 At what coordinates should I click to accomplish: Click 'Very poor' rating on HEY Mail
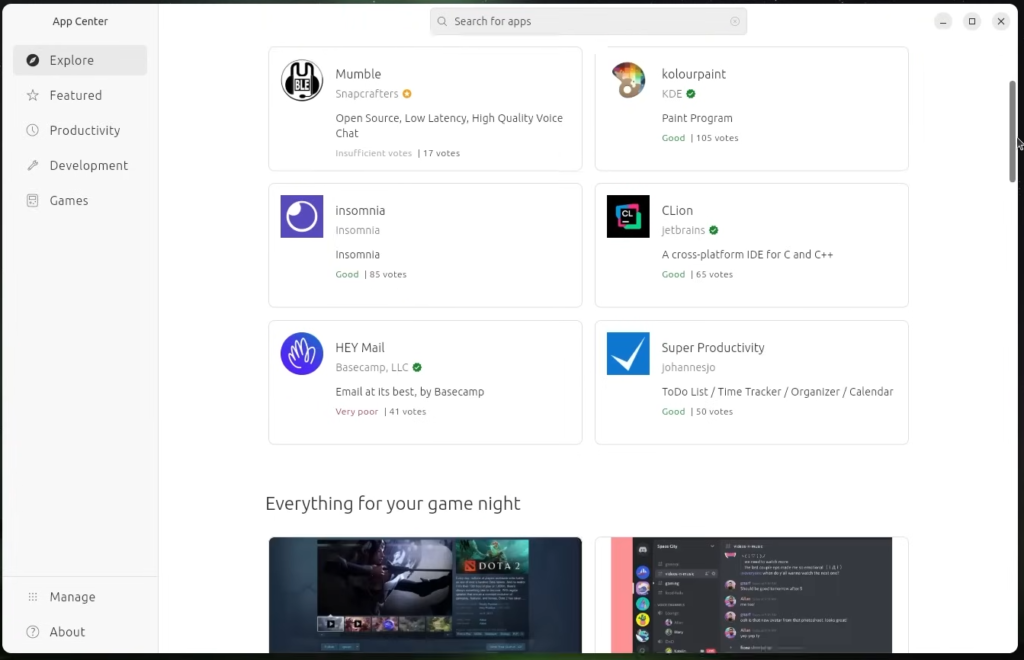pyautogui.click(x=357, y=412)
